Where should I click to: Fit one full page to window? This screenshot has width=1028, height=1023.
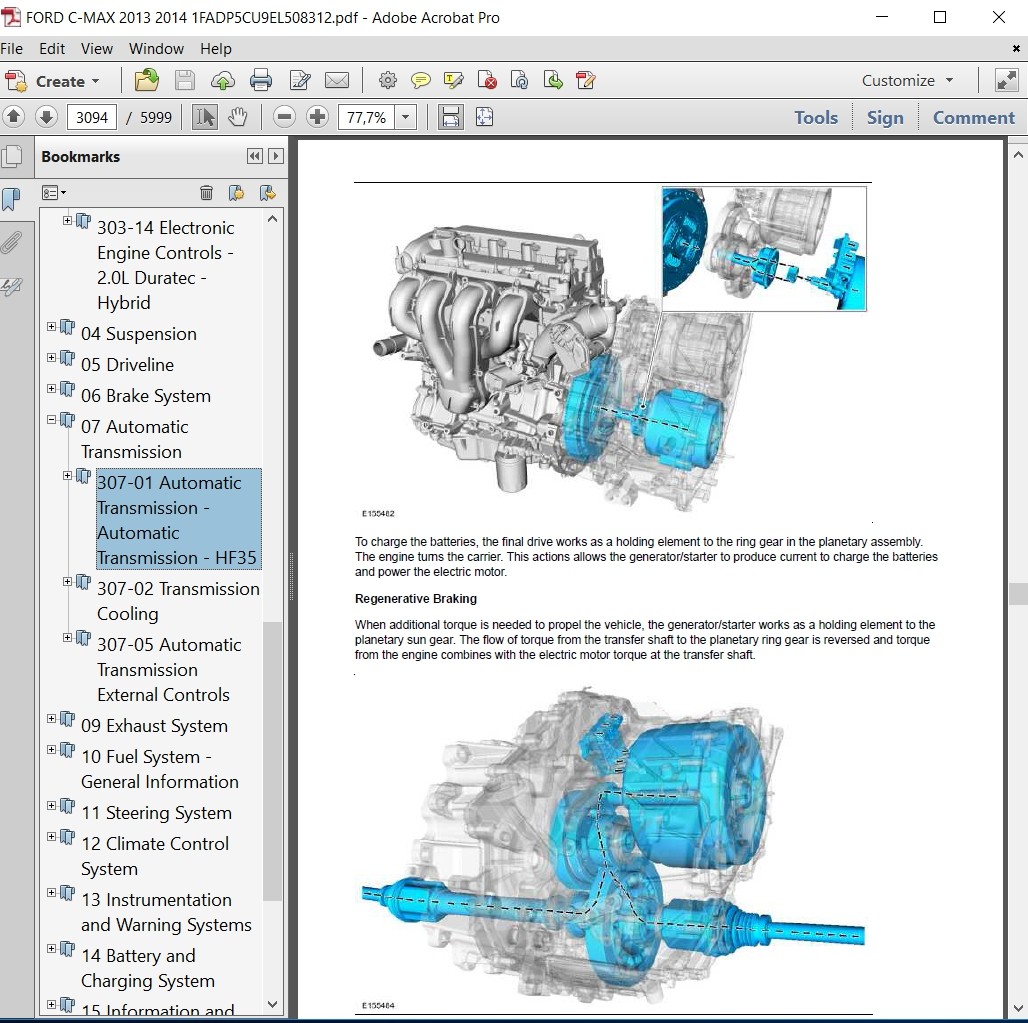pos(484,117)
